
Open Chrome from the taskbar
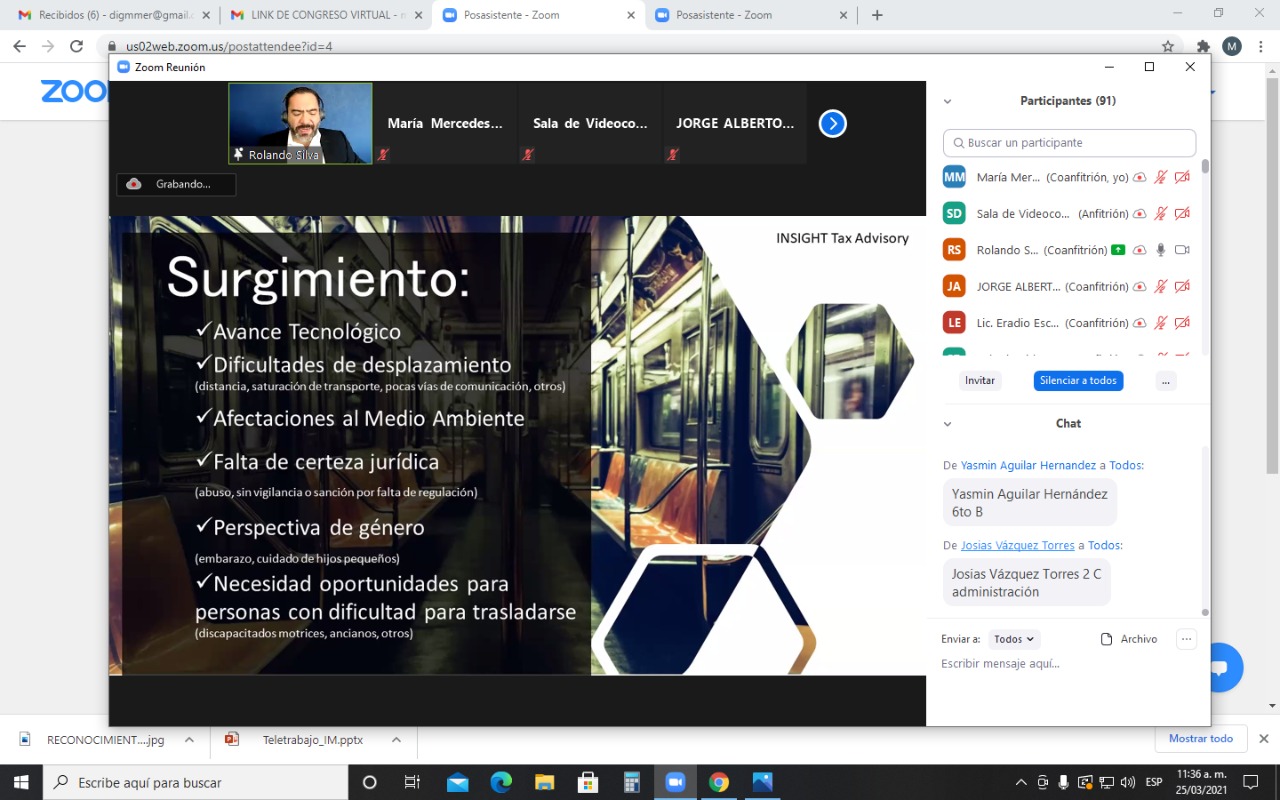click(x=719, y=782)
